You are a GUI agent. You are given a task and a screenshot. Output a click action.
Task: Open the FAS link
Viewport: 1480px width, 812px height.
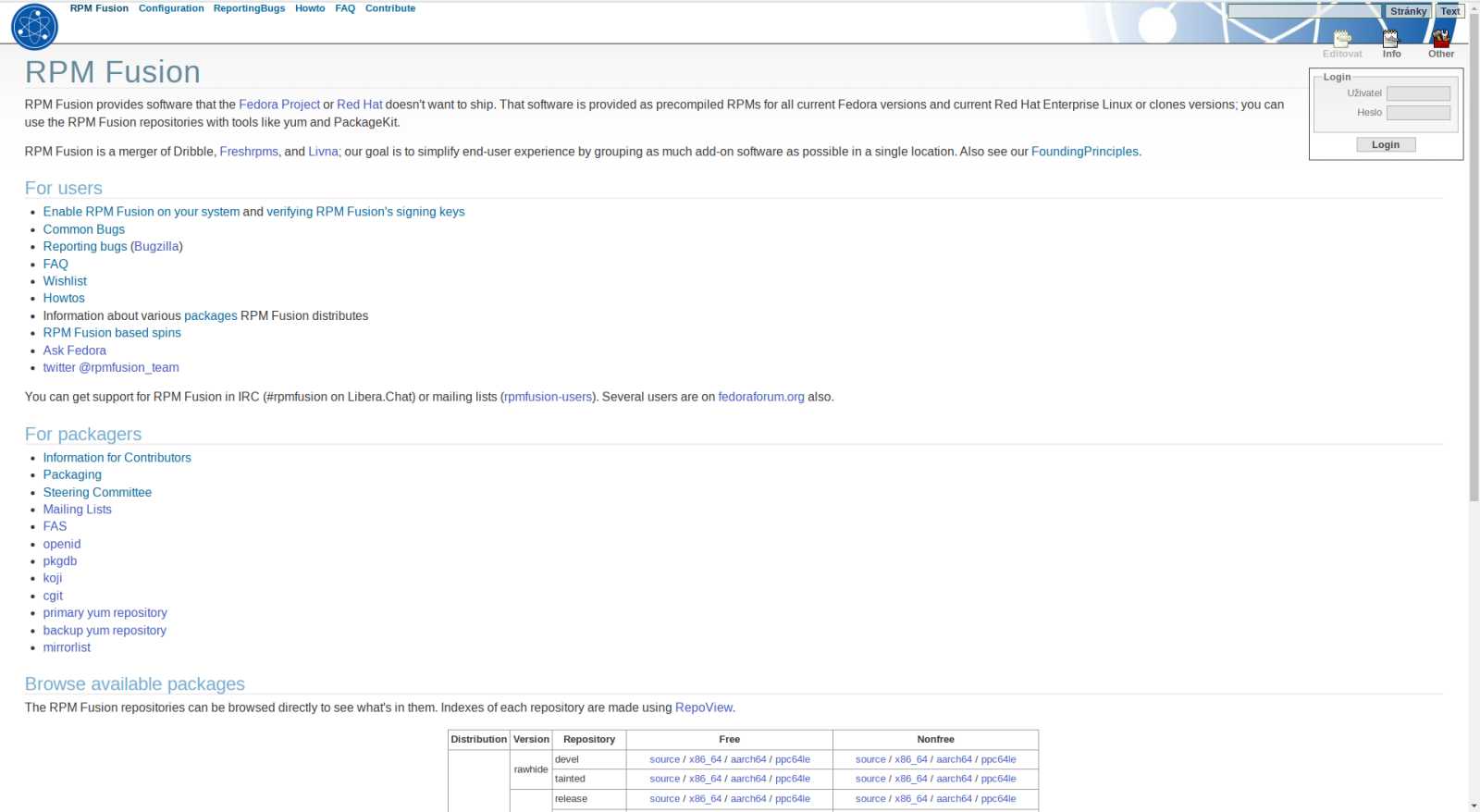(55, 526)
